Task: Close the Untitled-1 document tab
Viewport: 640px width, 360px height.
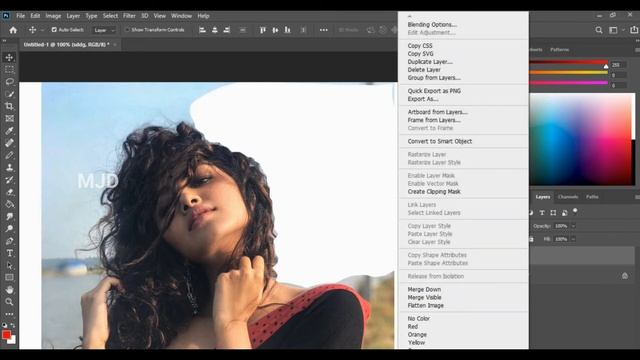Action: (x=115, y=44)
